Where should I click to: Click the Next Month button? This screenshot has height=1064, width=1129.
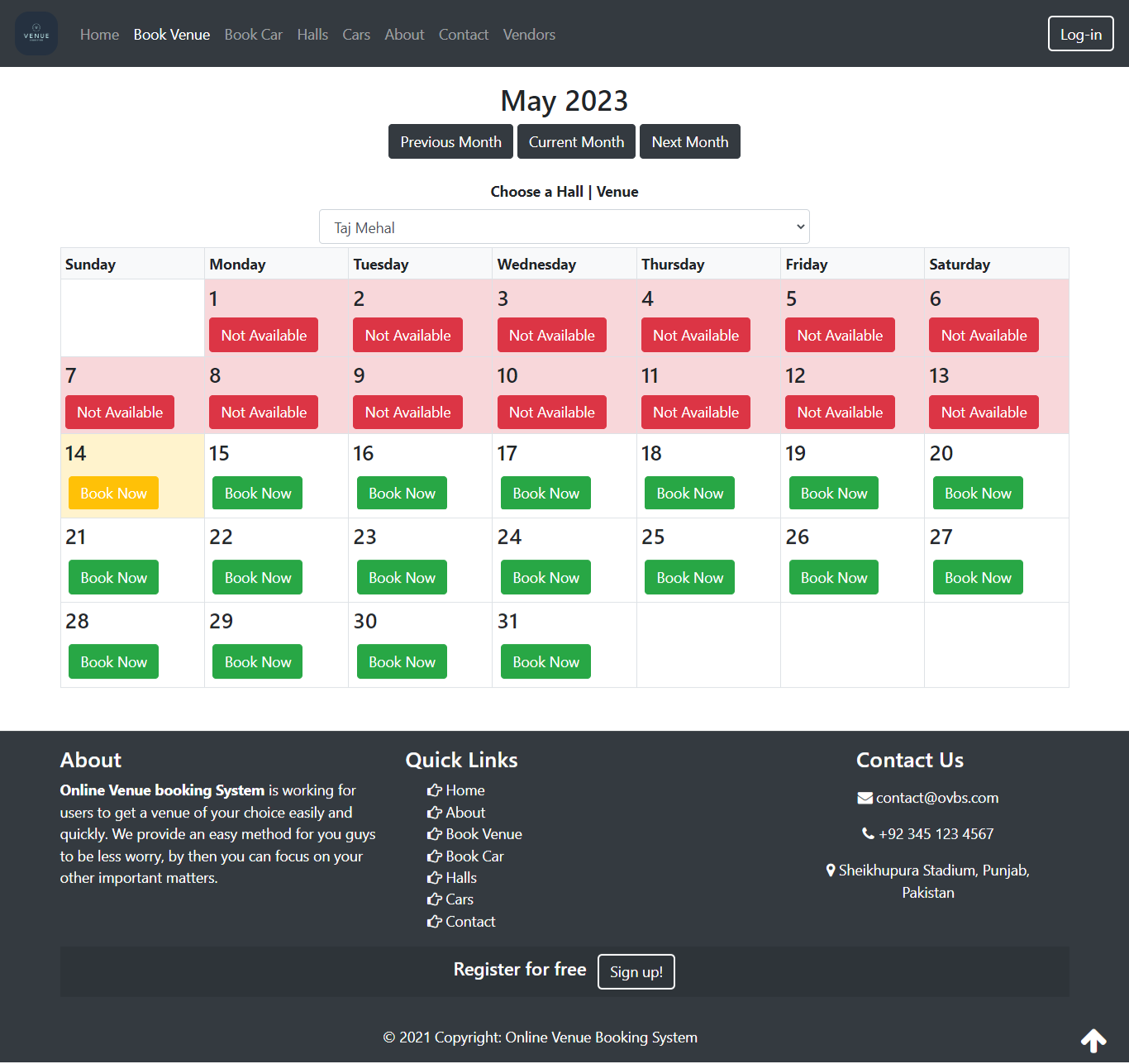pos(689,141)
